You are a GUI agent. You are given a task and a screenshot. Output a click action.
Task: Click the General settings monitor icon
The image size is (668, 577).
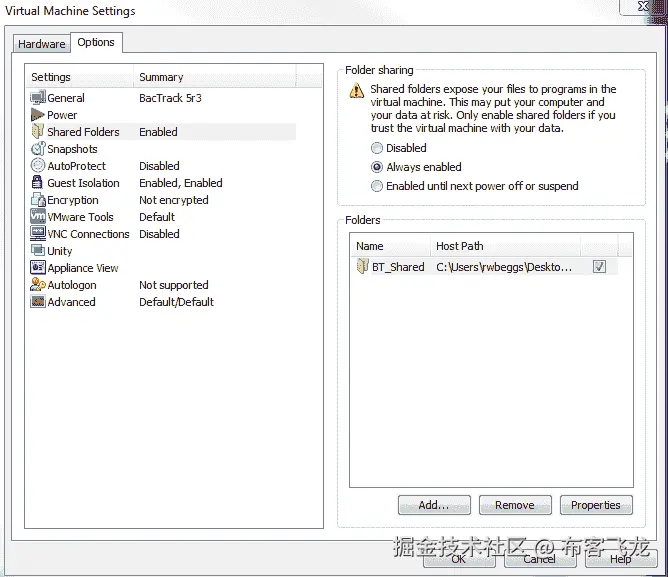pos(38,98)
